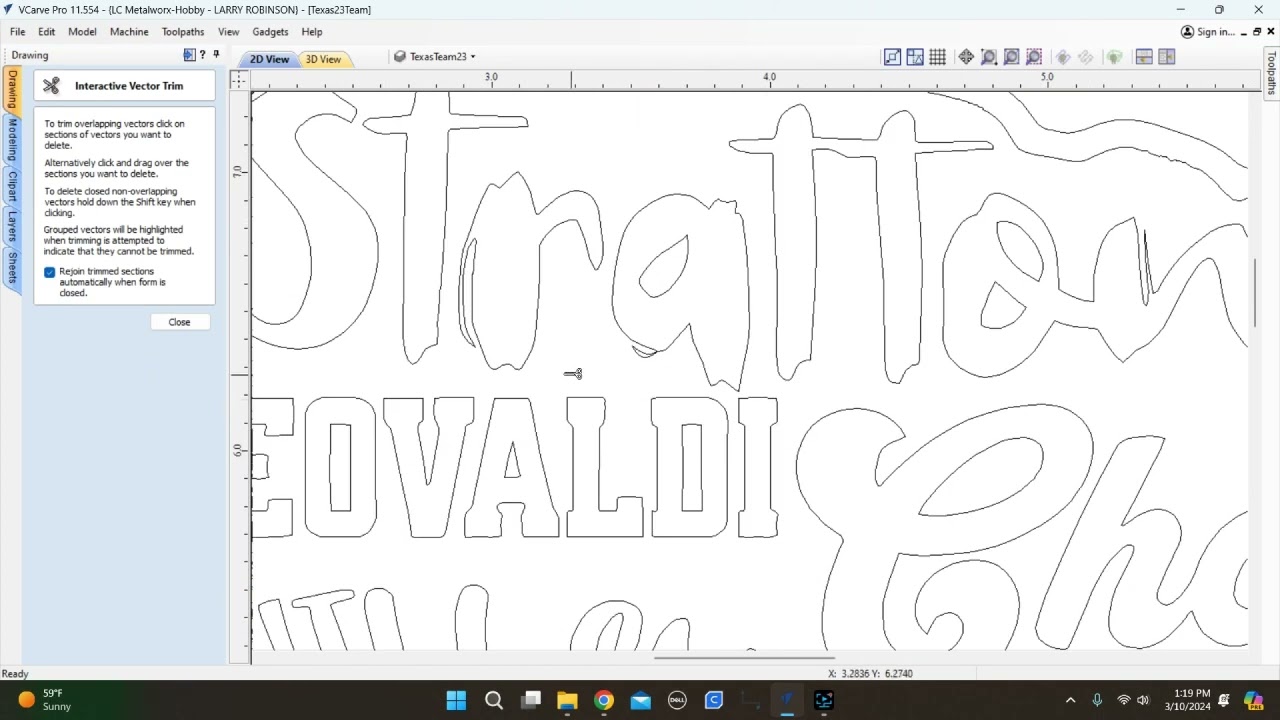Pin the Drawing panel
The width and height of the screenshot is (1280, 720).
point(216,55)
